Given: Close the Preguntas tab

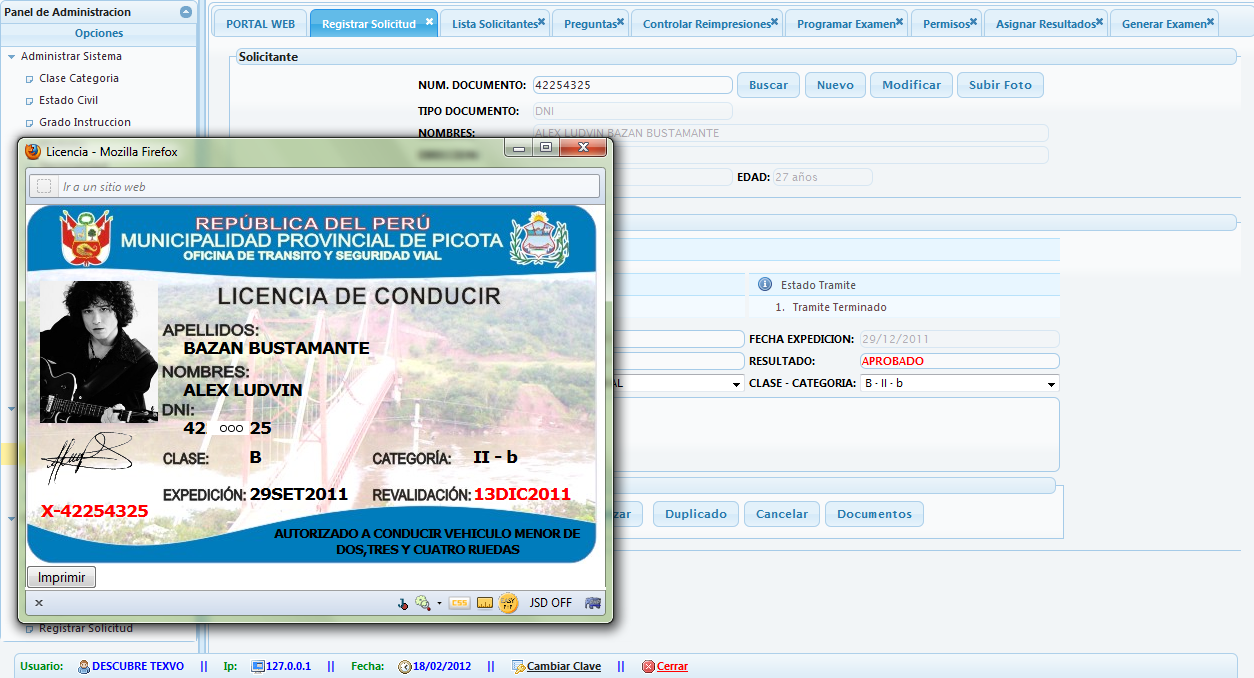Looking at the screenshot, I should [x=620, y=22].
